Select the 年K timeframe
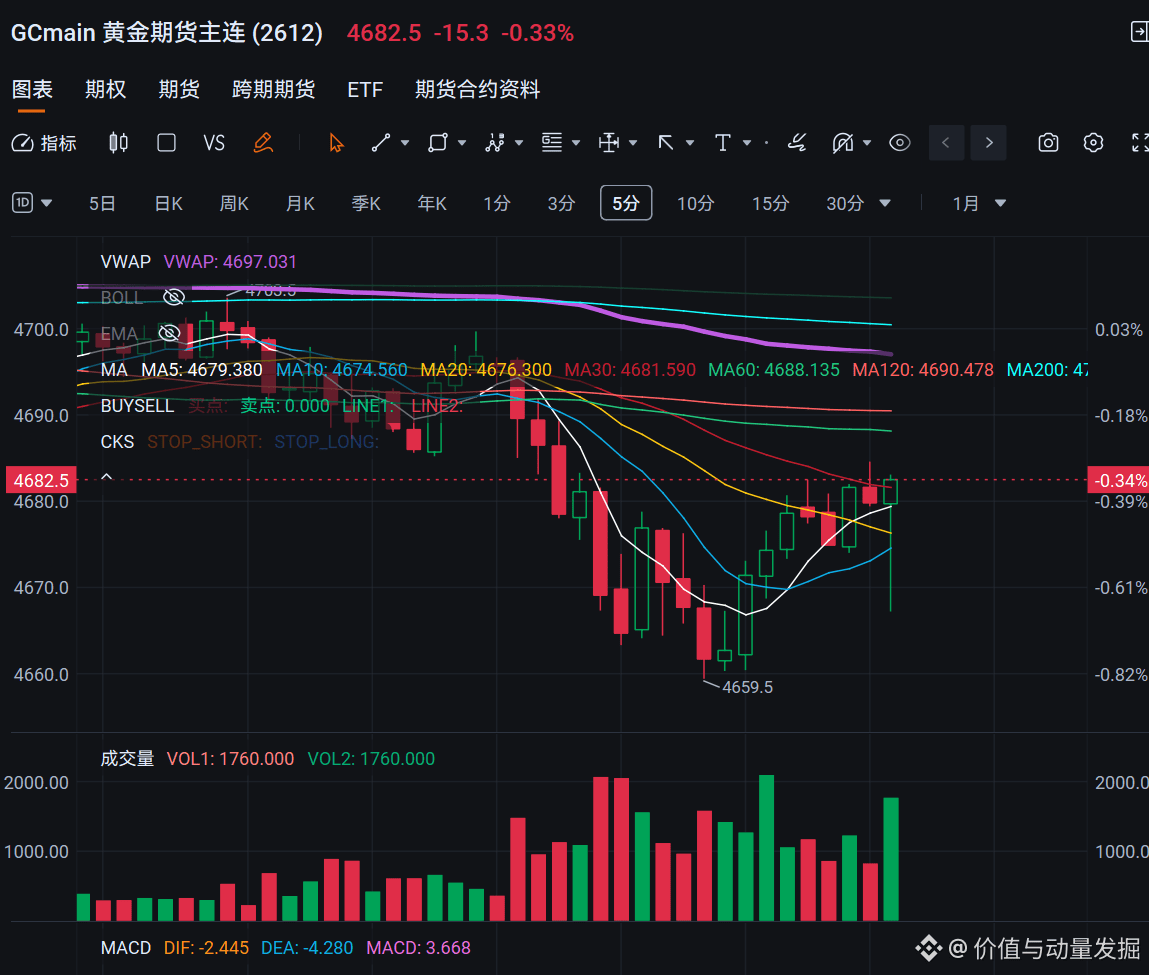 (432, 204)
